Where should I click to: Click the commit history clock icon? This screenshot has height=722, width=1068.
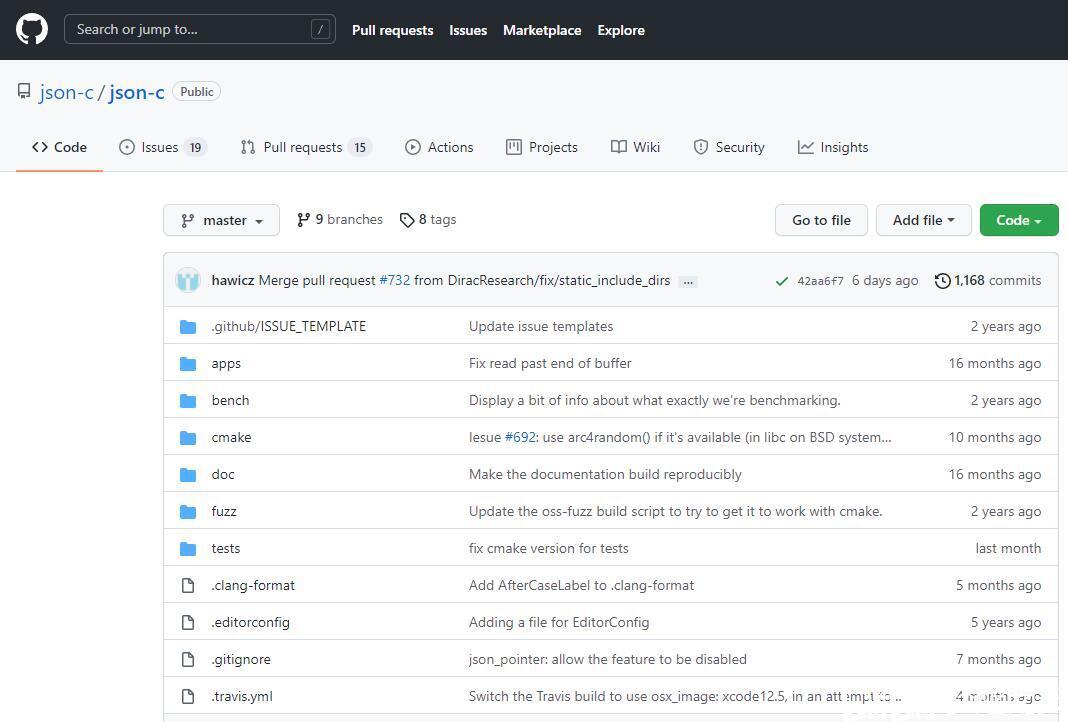tap(942, 281)
